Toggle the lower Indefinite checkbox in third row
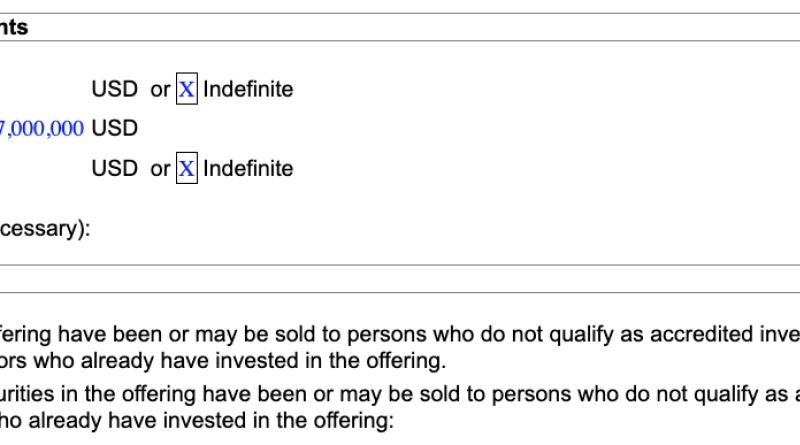This screenshot has height=445, width=800. click(187, 168)
